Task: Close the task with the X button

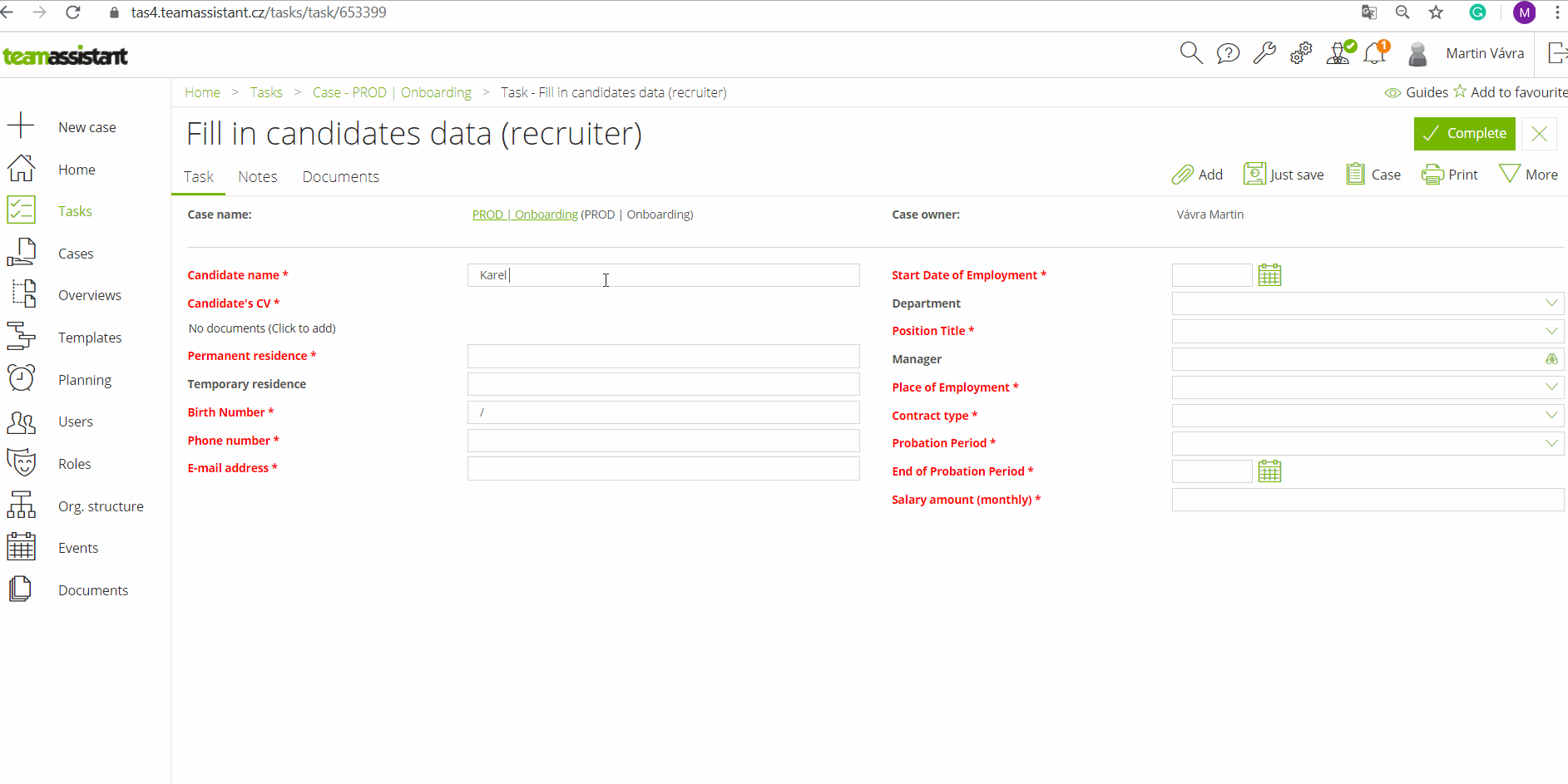Action: pyautogui.click(x=1539, y=134)
